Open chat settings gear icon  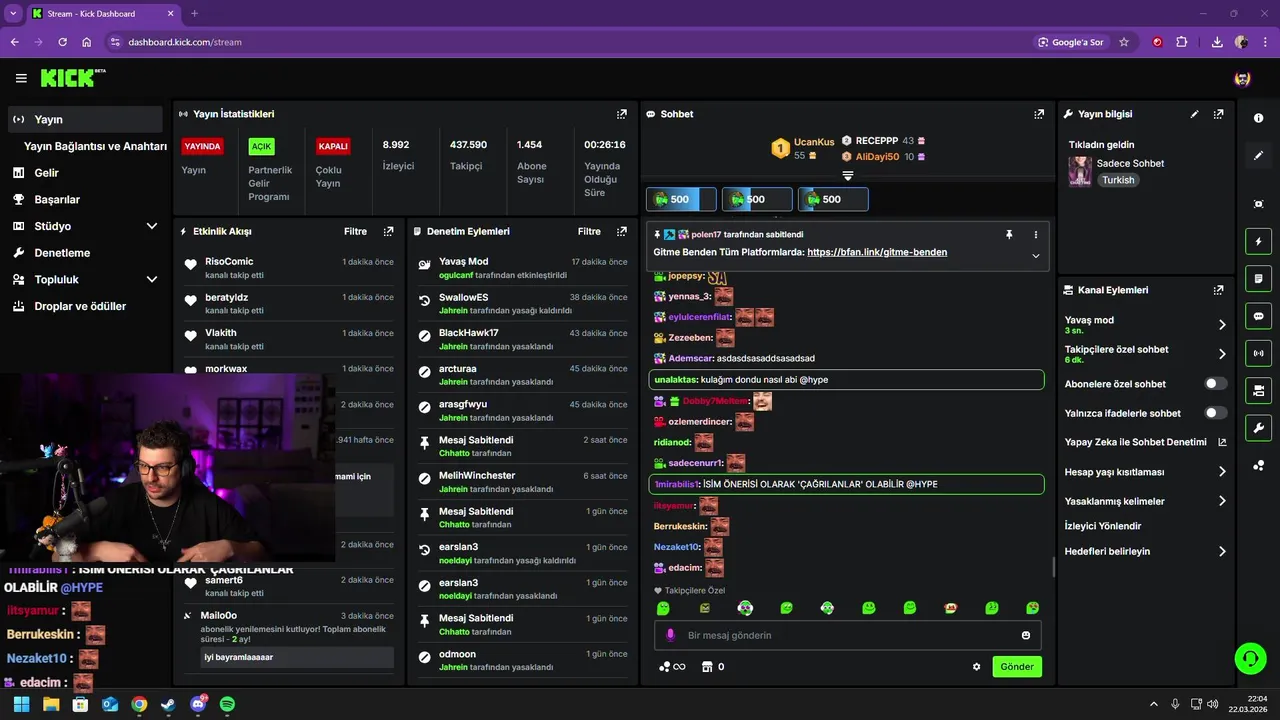[x=977, y=667]
